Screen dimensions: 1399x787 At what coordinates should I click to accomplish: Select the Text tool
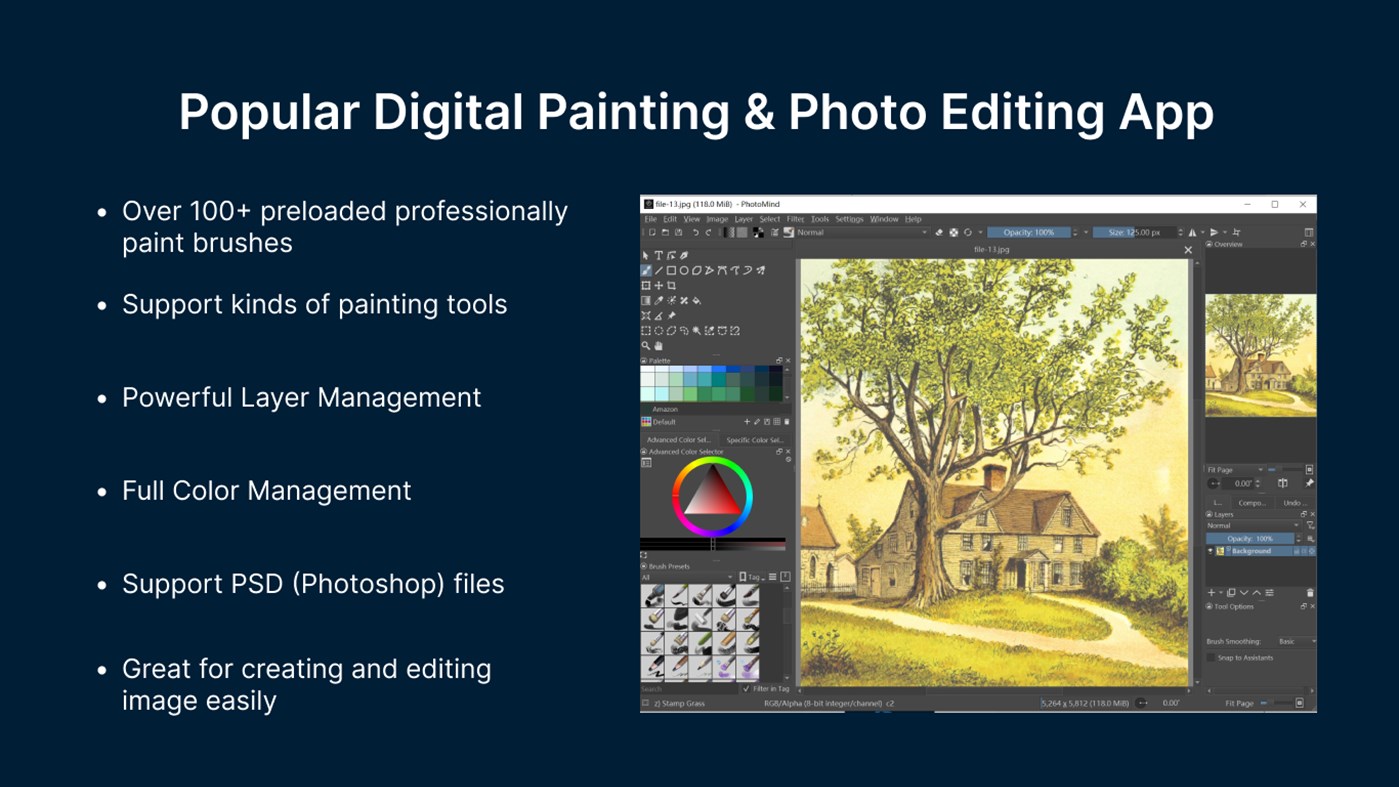click(x=659, y=255)
